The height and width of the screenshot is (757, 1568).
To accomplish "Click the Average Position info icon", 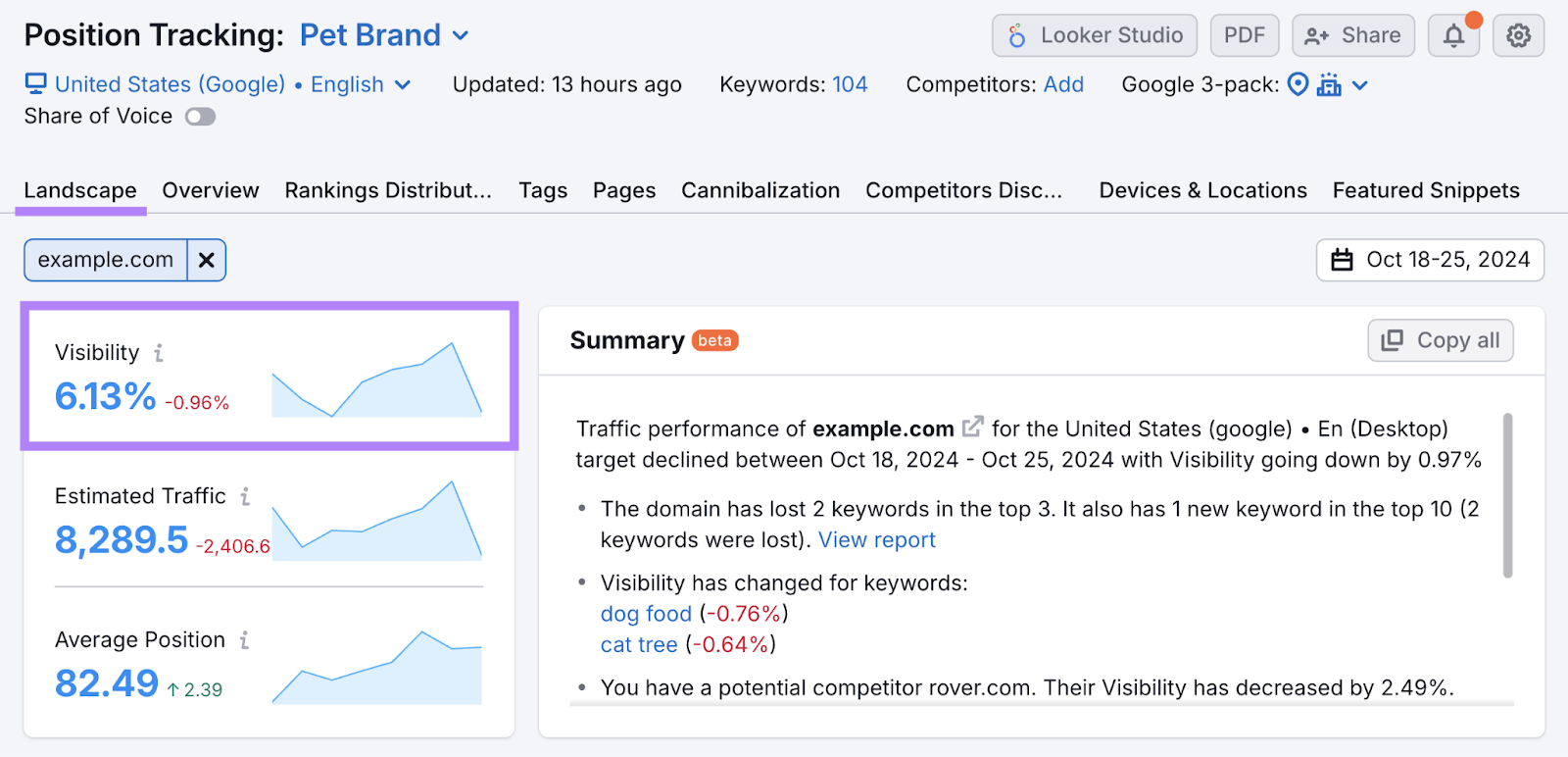I will [x=242, y=638].
